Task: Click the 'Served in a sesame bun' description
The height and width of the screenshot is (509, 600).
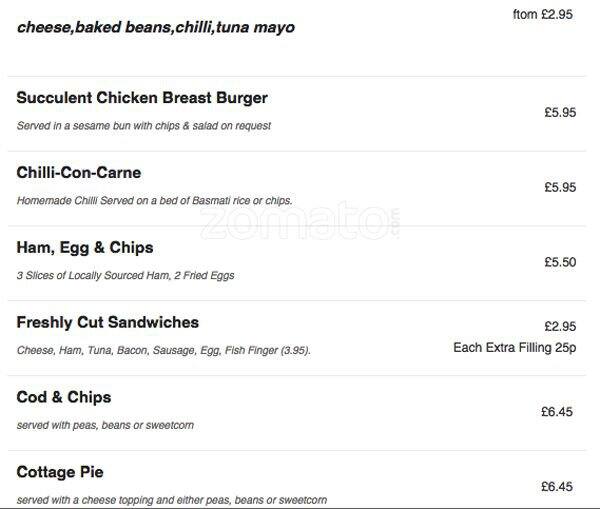Action: click(x=144, y=126)
